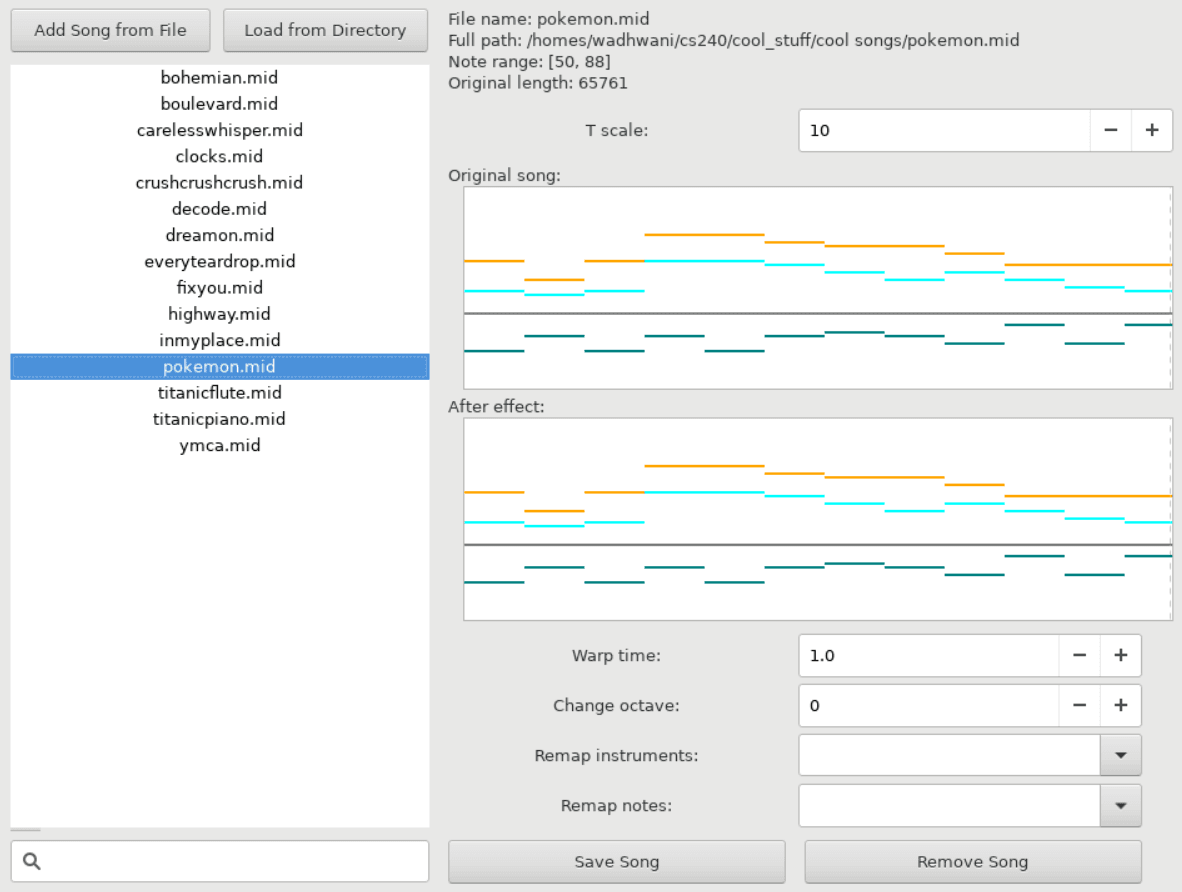
Task: Click the search magnifier icon
Action: pyautogui.click(x=31, y=861)
